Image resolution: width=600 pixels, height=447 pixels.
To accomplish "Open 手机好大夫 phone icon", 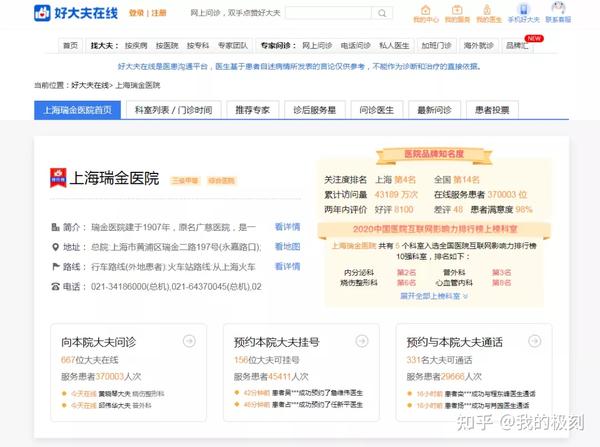I will (523, 9).
